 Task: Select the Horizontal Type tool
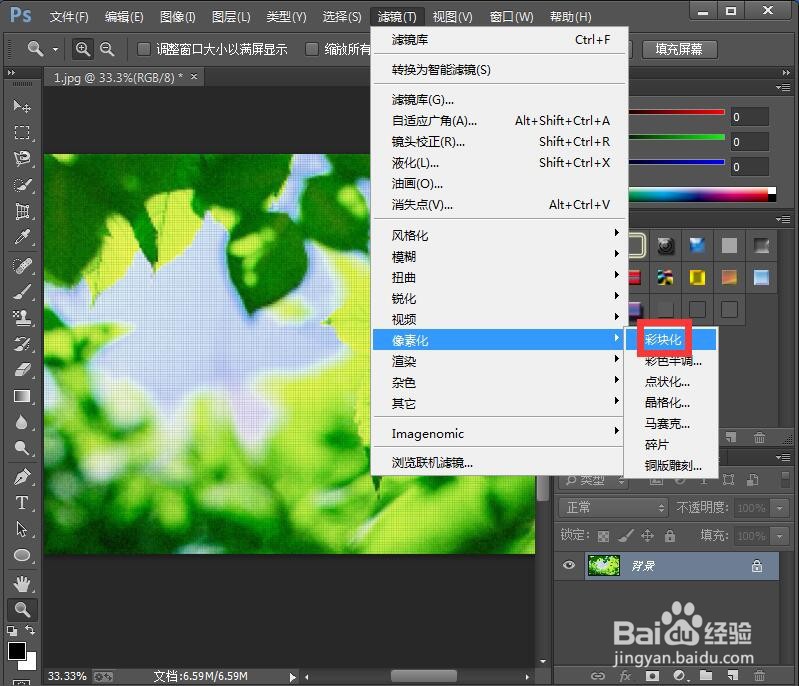[21, 503]
